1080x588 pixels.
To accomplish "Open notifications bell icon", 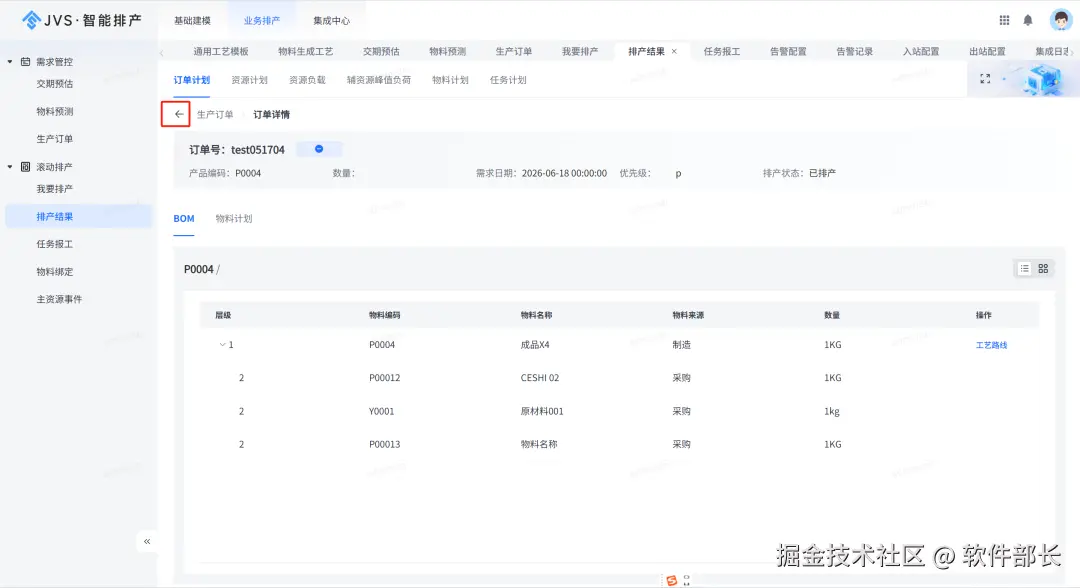I will pos(1028,21).
